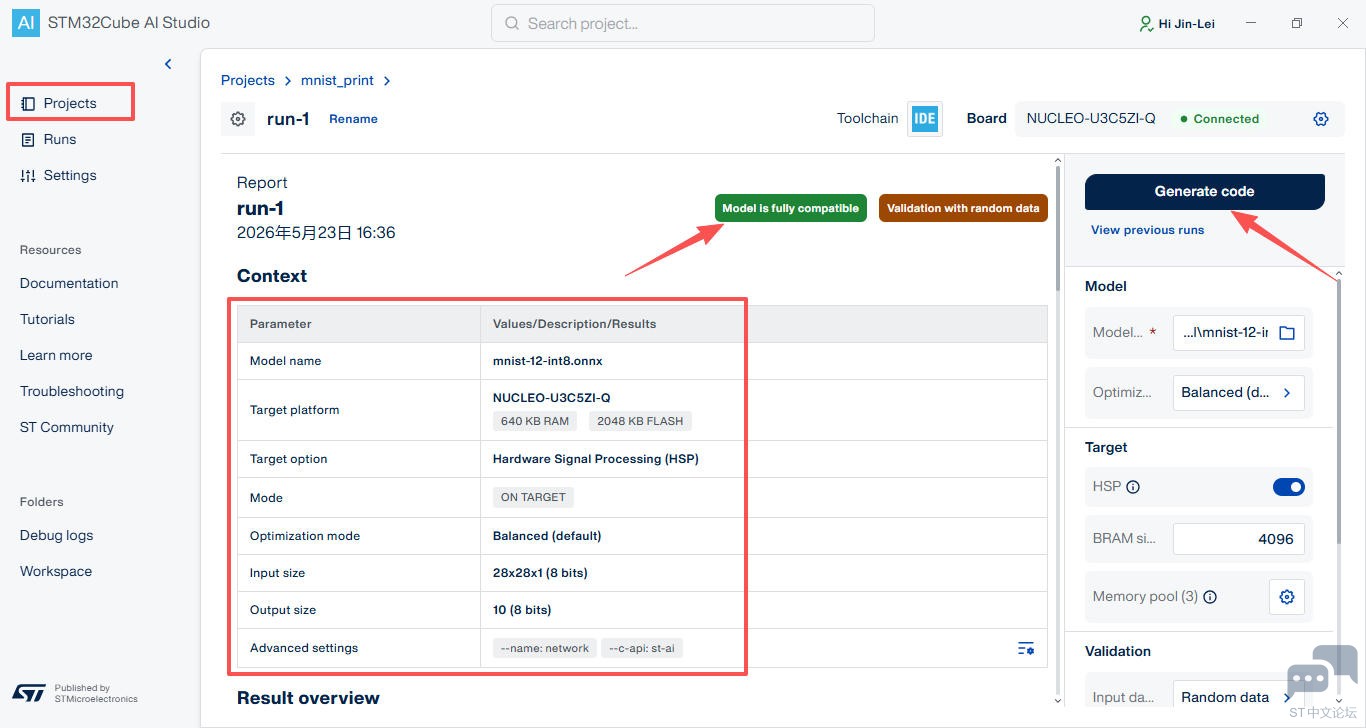The image size is (1366, 728).
Task: Click the user profile icon by Hi Jin-Lei
Action: [x=1146, y=23]
